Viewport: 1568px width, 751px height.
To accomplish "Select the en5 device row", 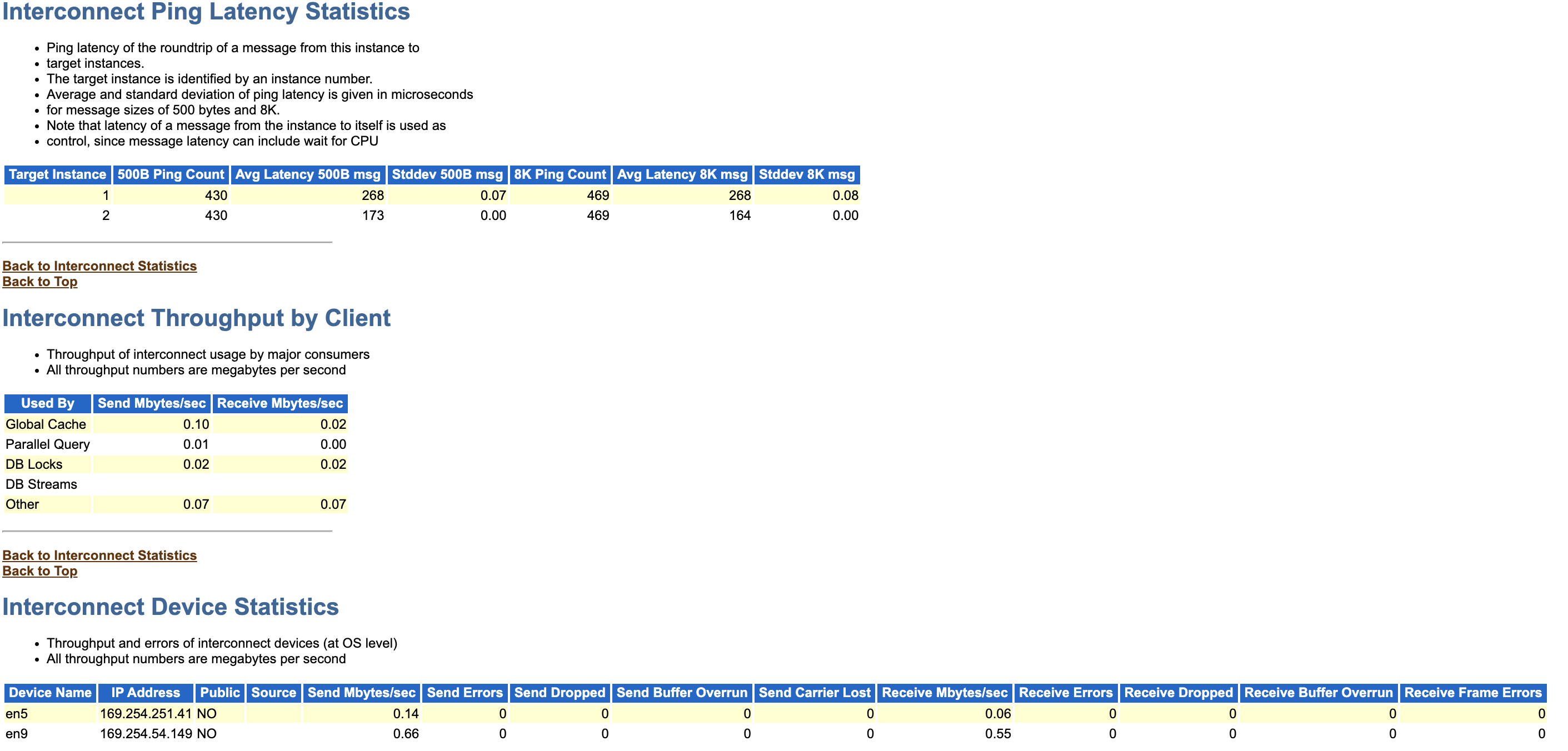I will (x=784, y=718).
